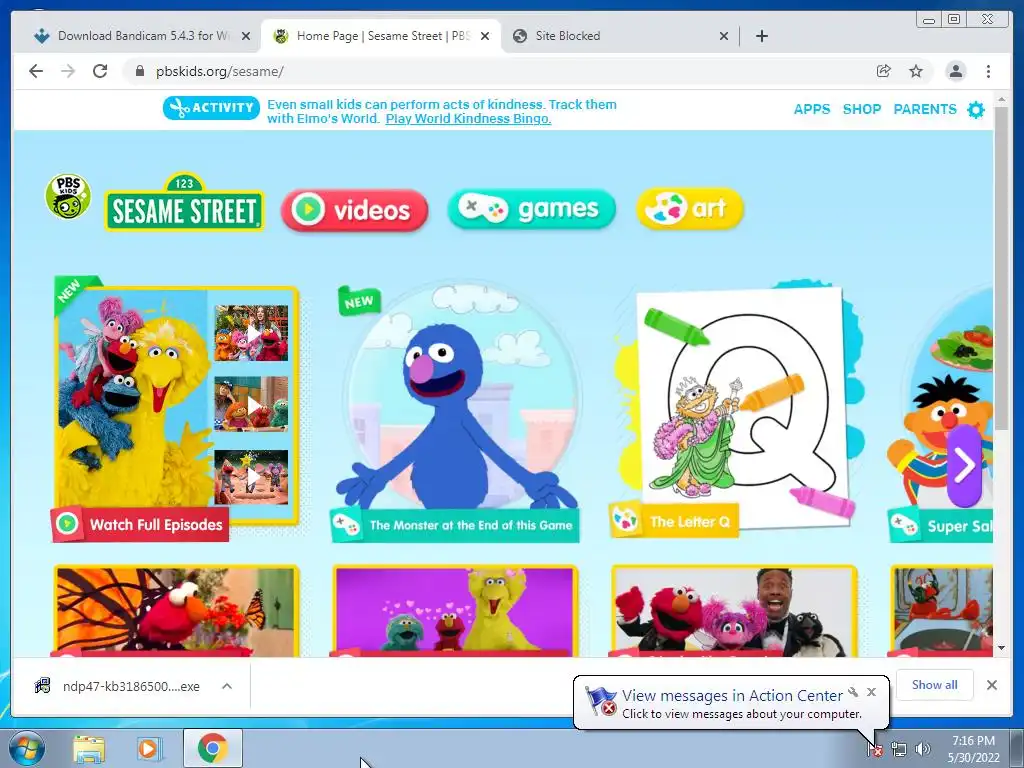Close the downloads bar

point(991,685)
